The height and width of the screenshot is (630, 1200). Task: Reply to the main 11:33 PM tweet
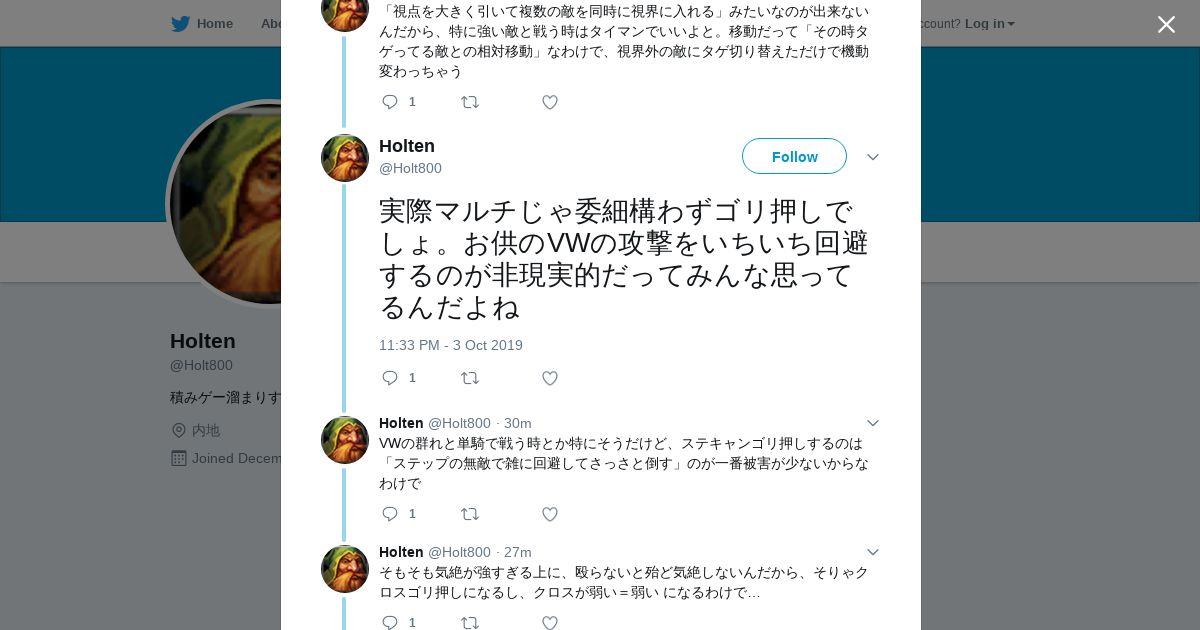pos(390,378)
